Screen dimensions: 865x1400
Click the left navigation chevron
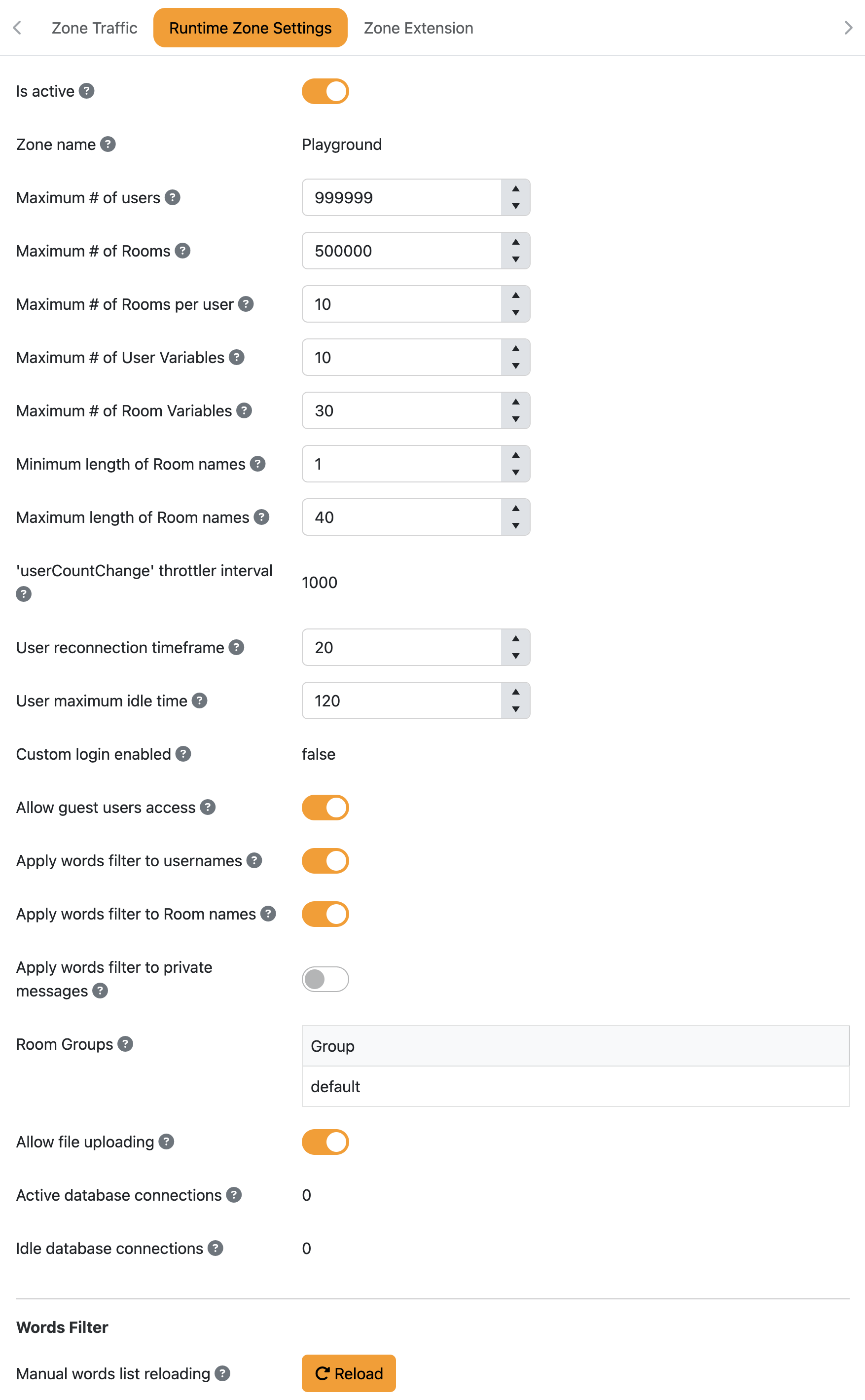[17, 28]
